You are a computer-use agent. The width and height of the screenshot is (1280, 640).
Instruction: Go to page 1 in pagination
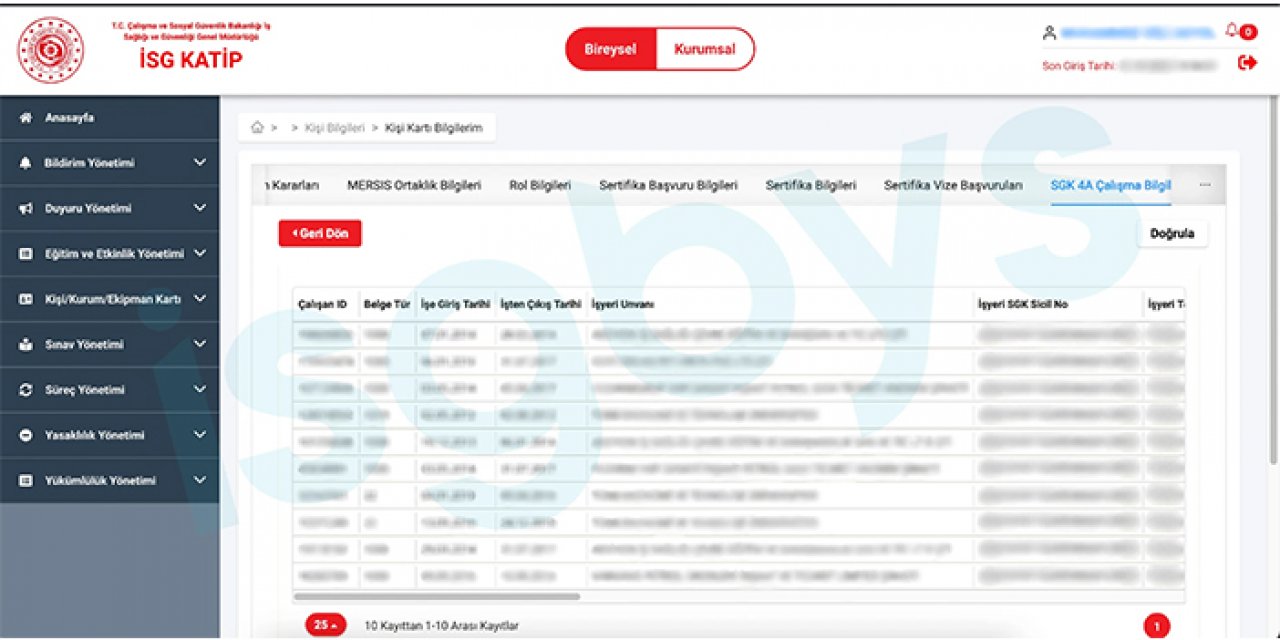pyautogui.click(x=1156, y=627)
